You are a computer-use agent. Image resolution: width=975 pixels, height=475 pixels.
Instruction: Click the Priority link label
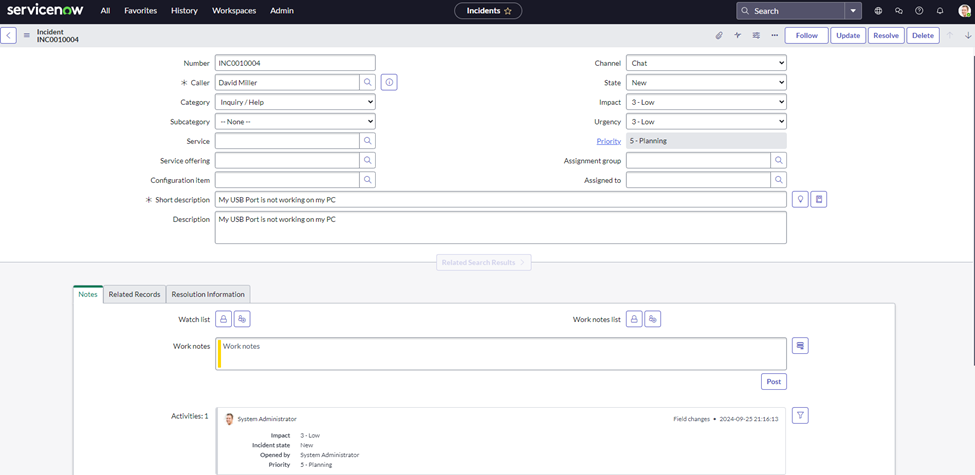pos(608,141)
